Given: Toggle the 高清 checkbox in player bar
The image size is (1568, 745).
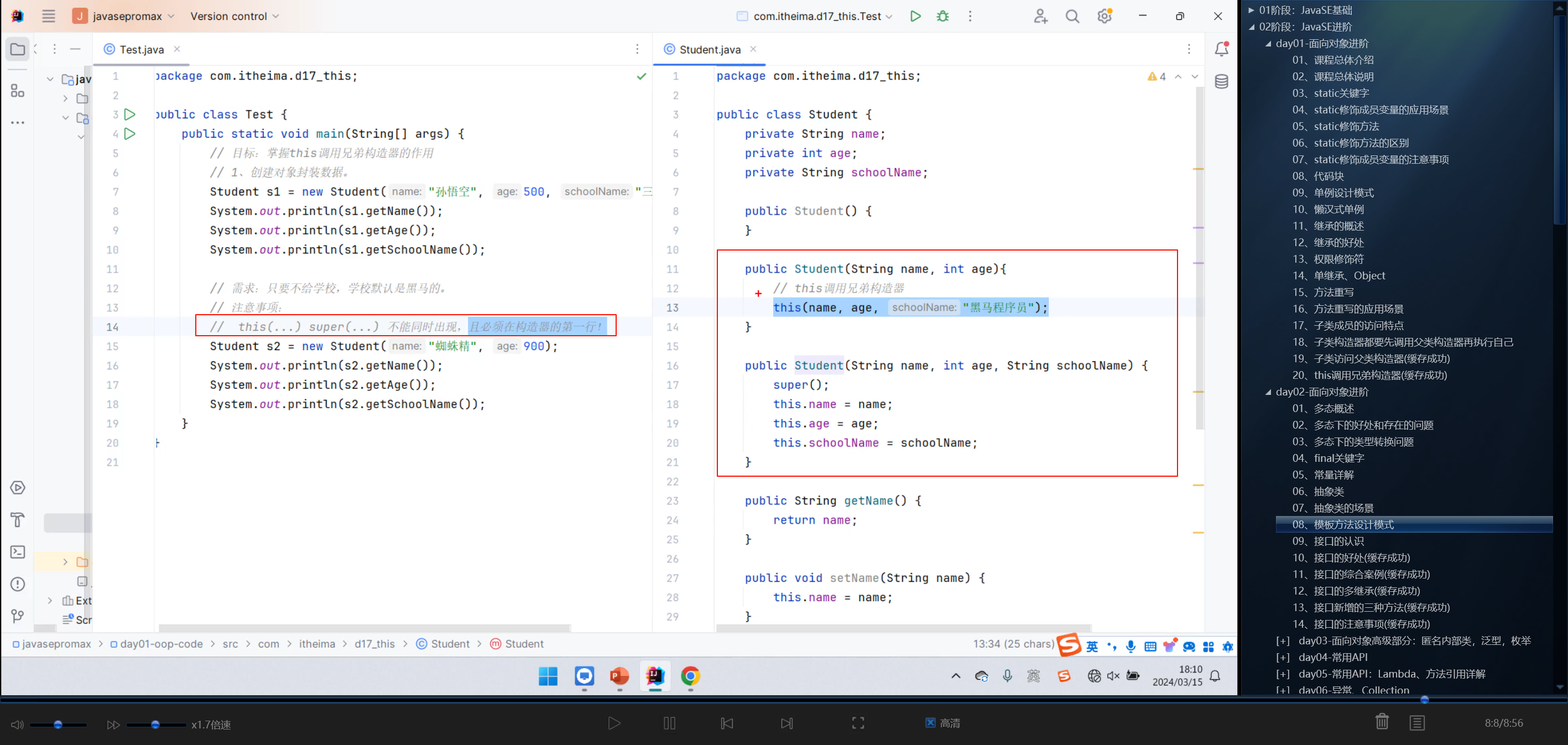Looking at the screenshot, I should (930, 722).
